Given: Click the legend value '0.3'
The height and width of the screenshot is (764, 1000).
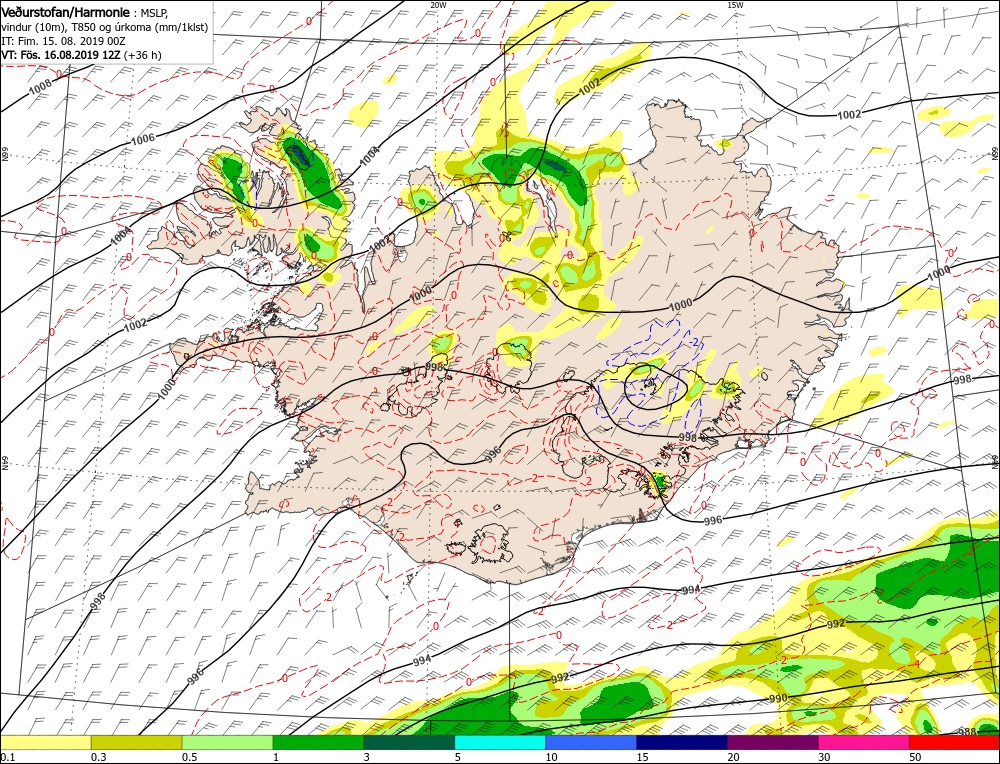Looking at the screenshot, I should point(98,757).
